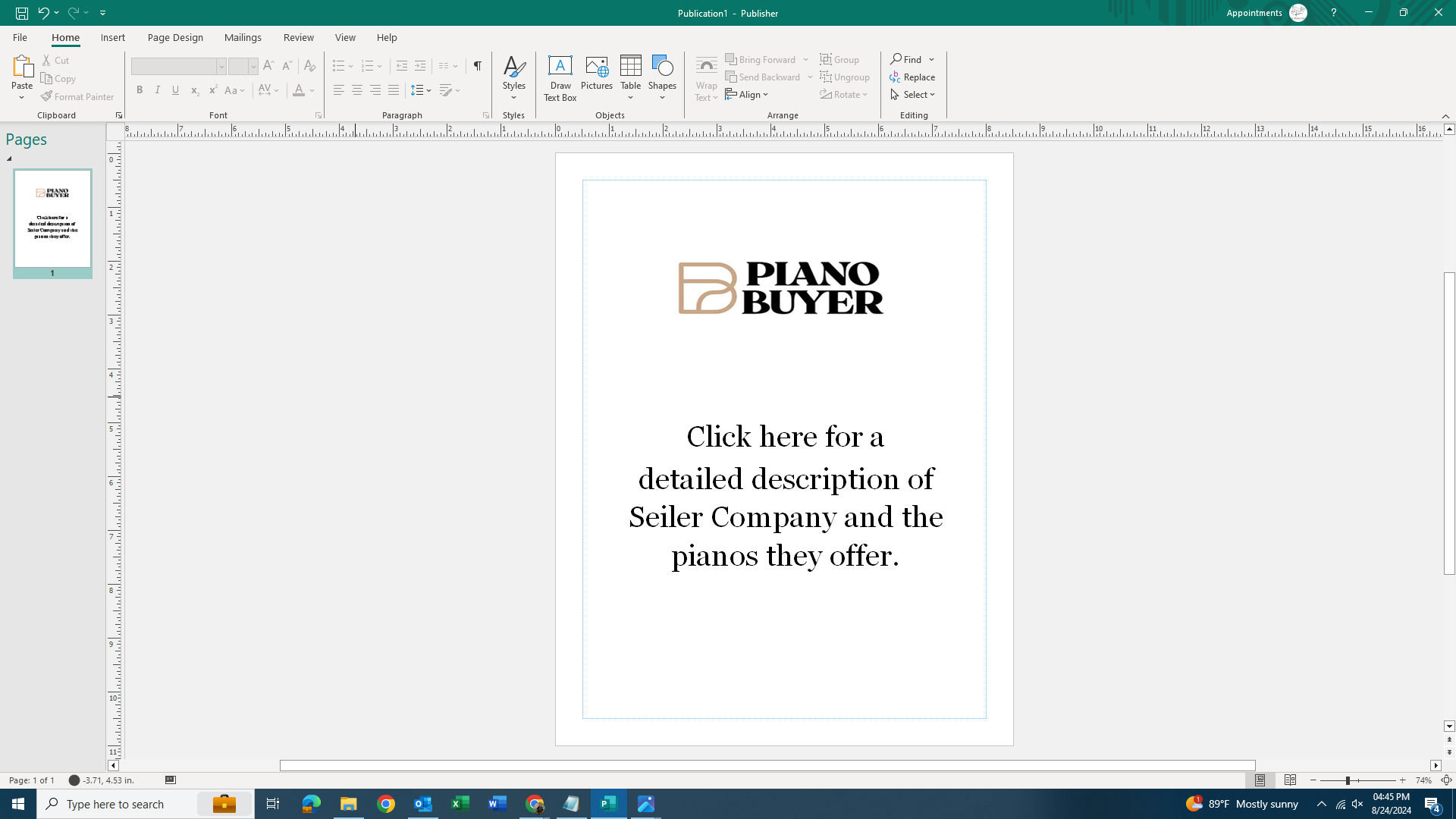The width and height of the screenshot is (1456, 819).
Task: Open font name dropdown
Action: pyautogui.click(x=221, y=67)
